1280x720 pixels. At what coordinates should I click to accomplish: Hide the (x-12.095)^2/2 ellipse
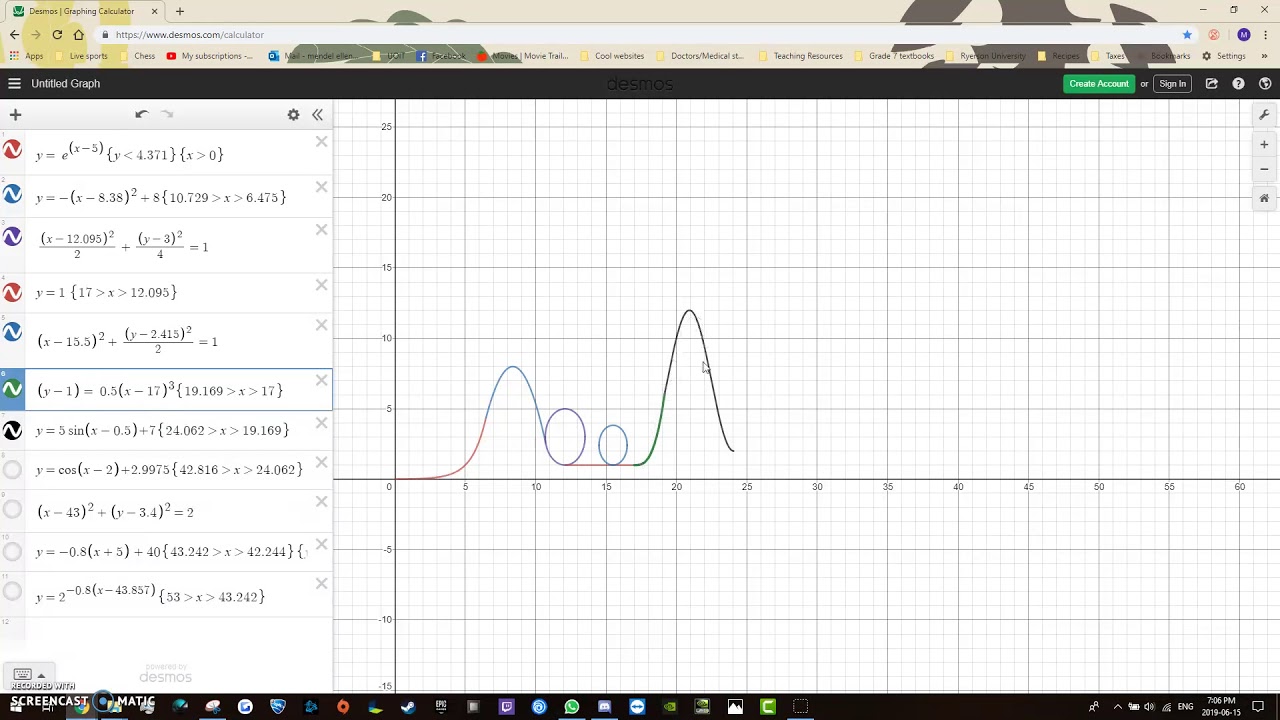click(12, 237)
